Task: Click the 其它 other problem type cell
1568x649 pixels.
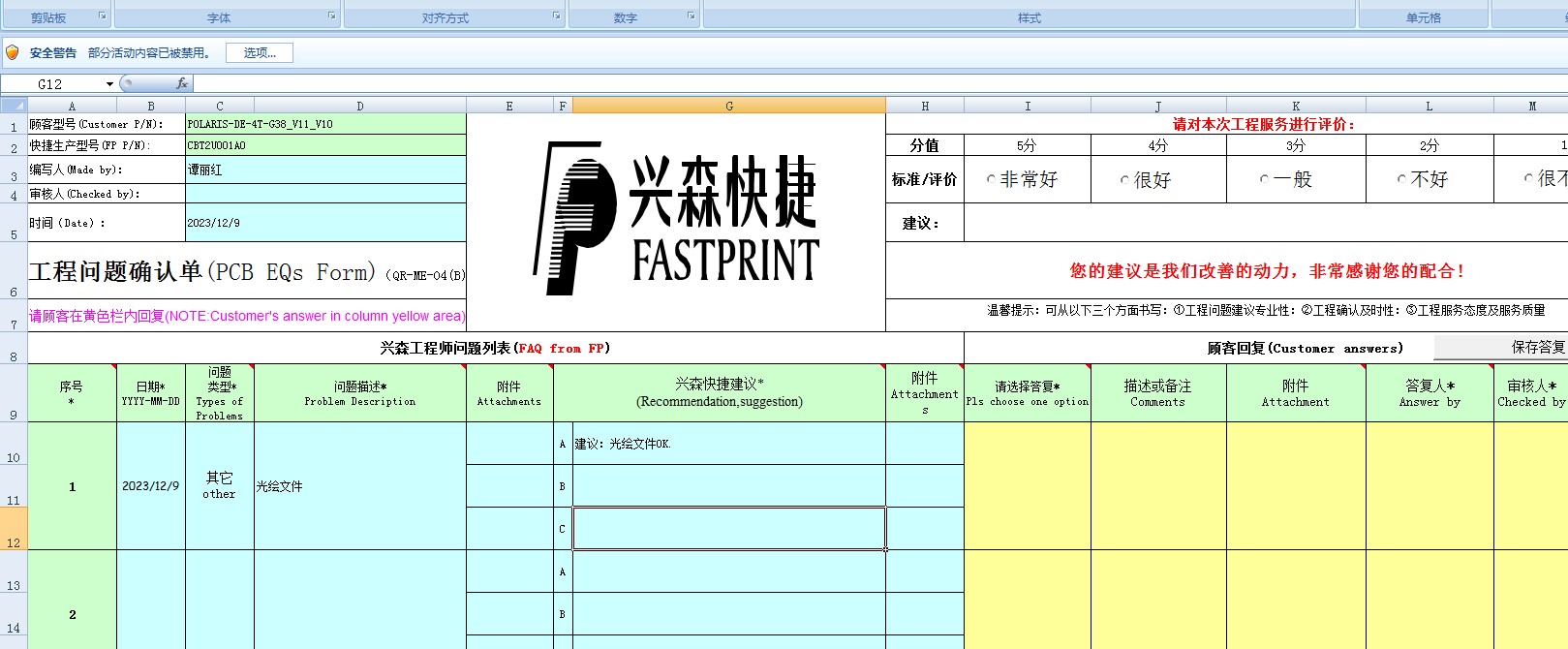Action: [x=220, y=486]
